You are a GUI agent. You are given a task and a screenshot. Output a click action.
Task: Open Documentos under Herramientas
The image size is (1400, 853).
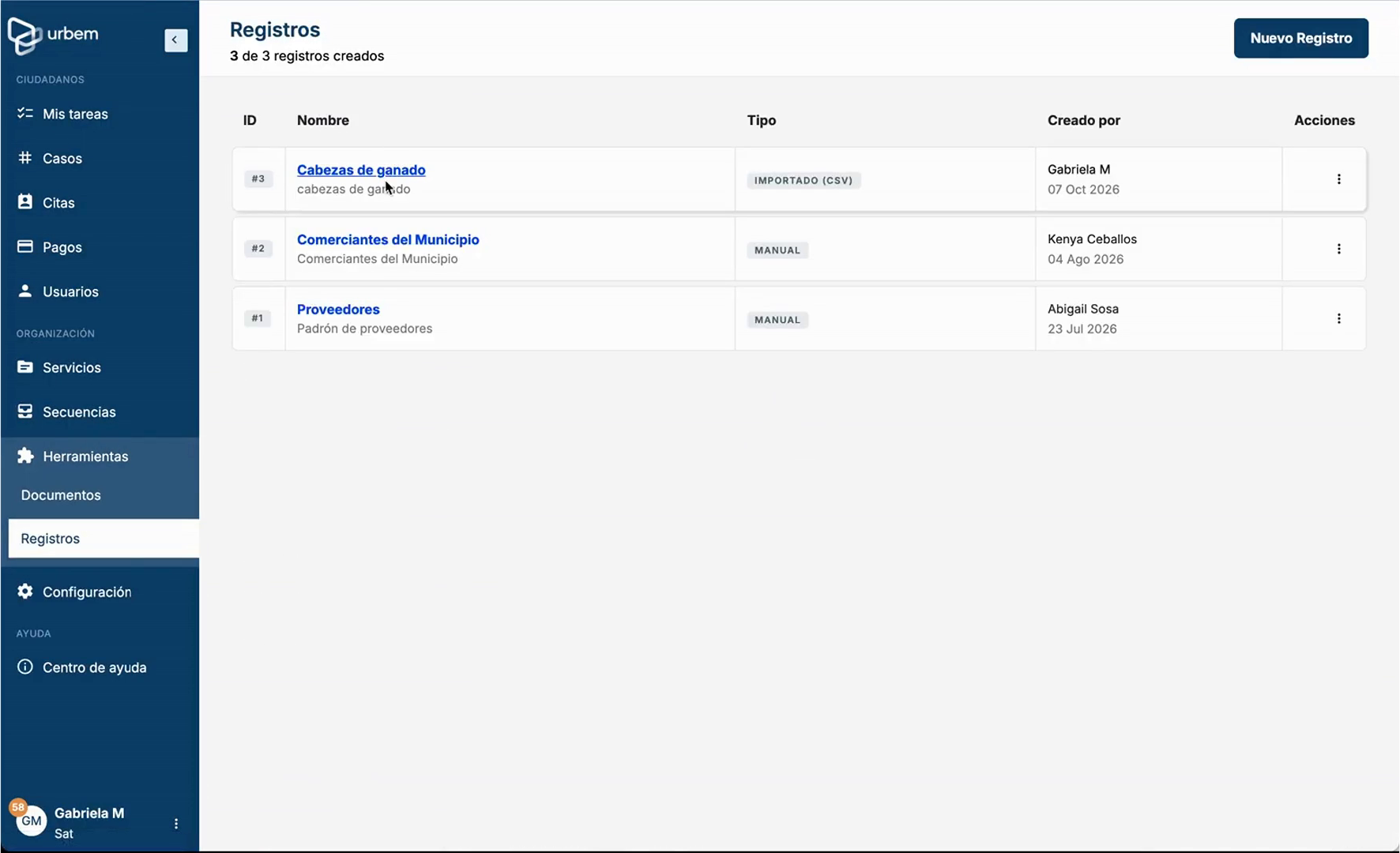click(61, 495)
